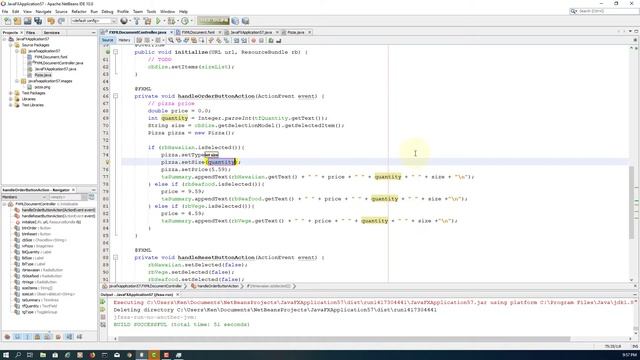Open the File menu
Screen dimensions: 640x360
pos(5,11)
